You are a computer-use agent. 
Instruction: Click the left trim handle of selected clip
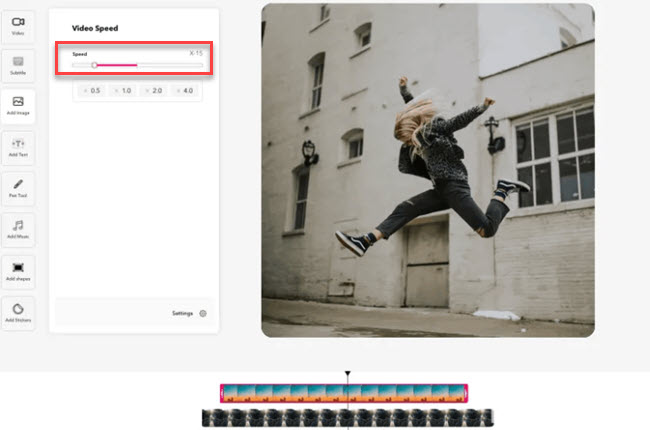point(222,393)
